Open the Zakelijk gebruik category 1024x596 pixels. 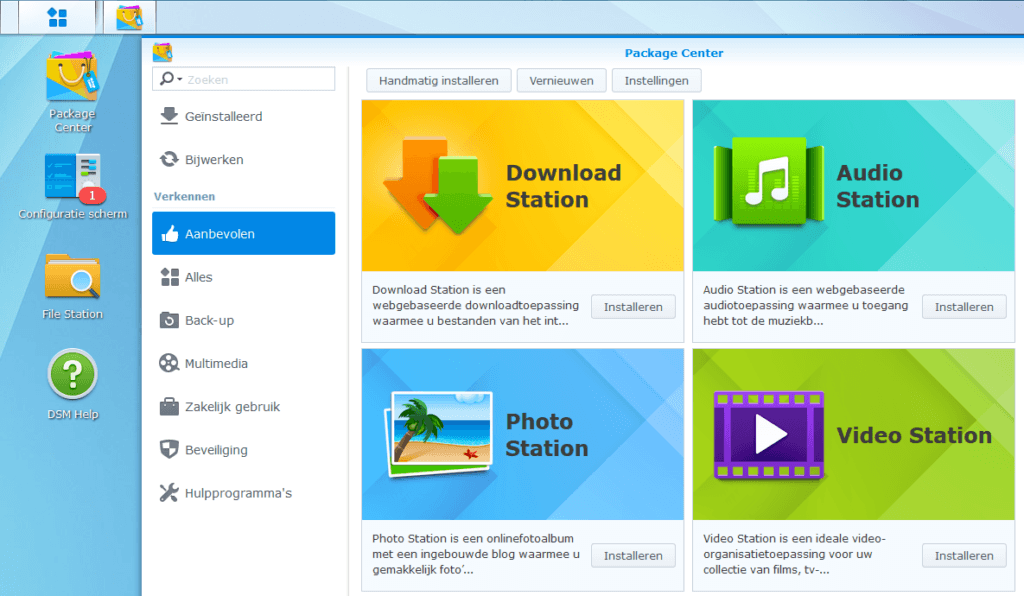244,406
